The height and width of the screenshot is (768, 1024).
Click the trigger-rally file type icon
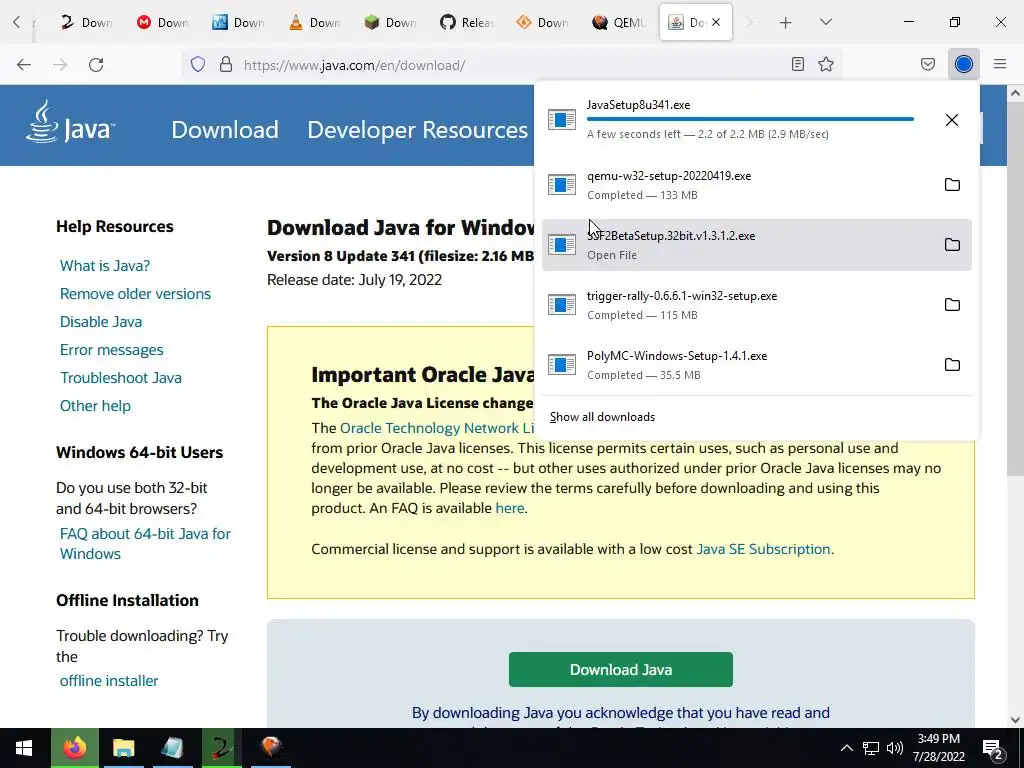click(562, 305)
